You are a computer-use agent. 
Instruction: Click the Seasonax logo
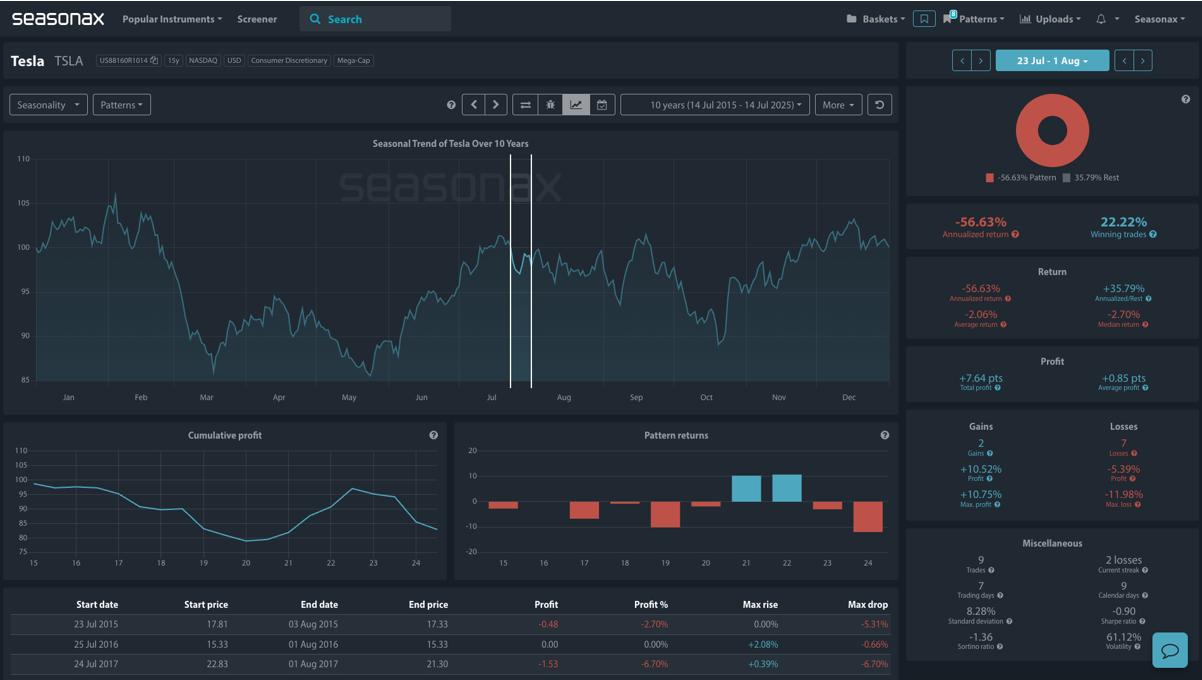[x=58, y=19]
